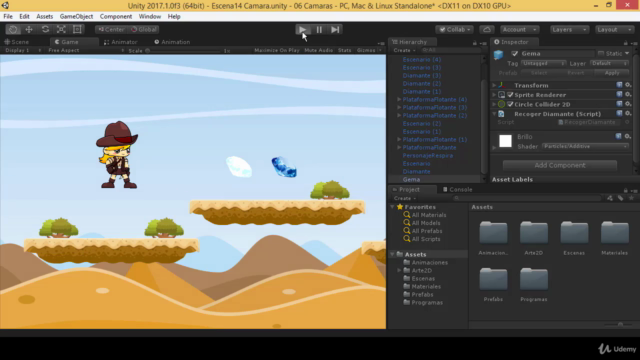Open Recoger Diamante script settings gear
The image size is (640, 360).
[628, 113]
